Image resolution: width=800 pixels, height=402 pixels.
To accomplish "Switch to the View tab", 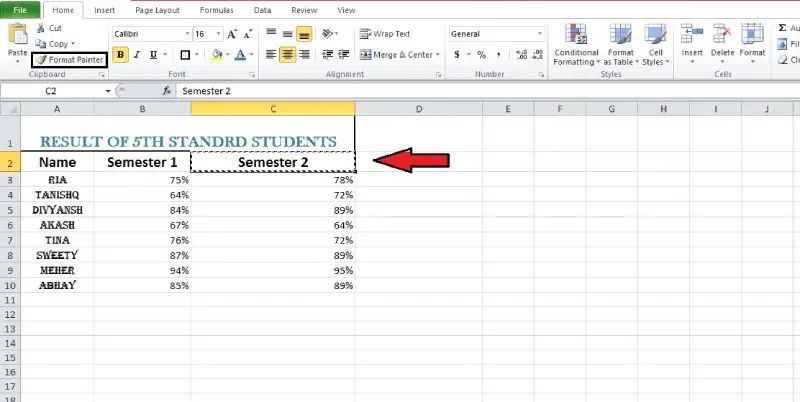I will (346, 10).
